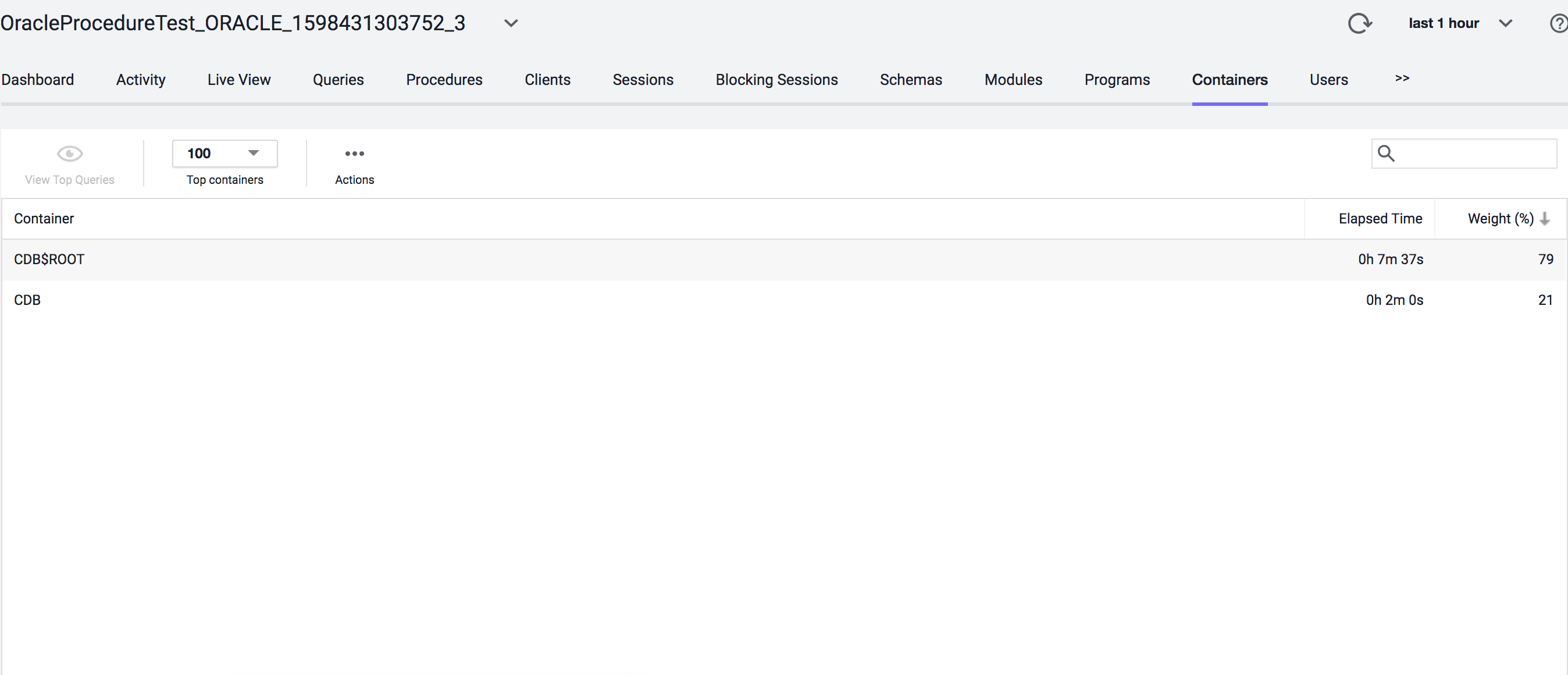The height and width of the screenshot is (675, 1568).
Task: Click the weight value 21
Action: (1545, 300)
